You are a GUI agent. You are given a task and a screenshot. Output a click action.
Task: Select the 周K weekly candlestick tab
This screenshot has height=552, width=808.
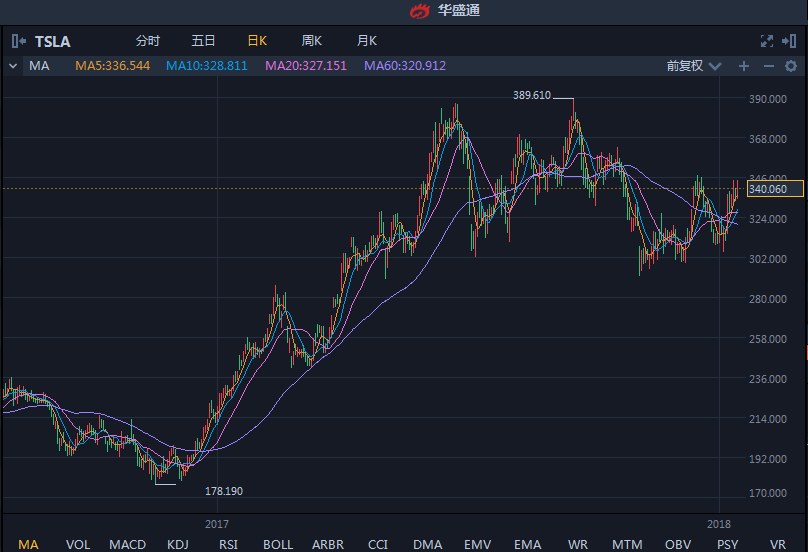[312, 41]
